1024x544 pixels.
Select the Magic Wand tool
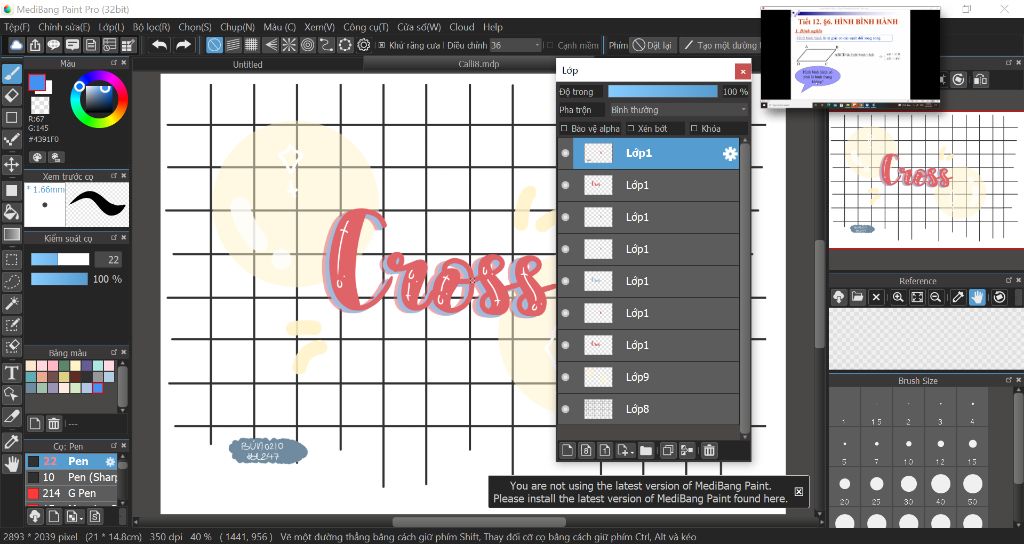(x=12, y=303)
